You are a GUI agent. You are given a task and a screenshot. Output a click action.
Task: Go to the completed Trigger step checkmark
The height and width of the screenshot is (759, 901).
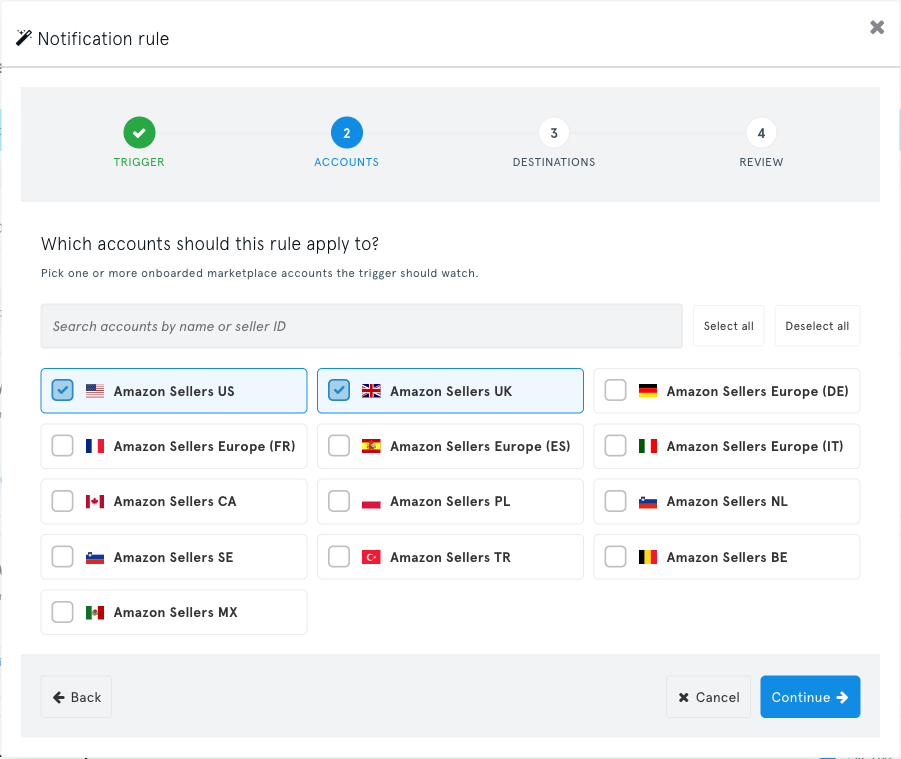coord(139,133)
